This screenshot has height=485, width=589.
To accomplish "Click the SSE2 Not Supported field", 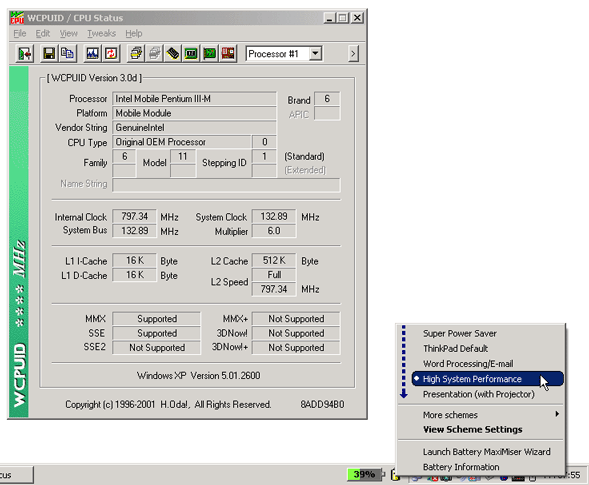I will pyautogui.click(x=157, y=348).
